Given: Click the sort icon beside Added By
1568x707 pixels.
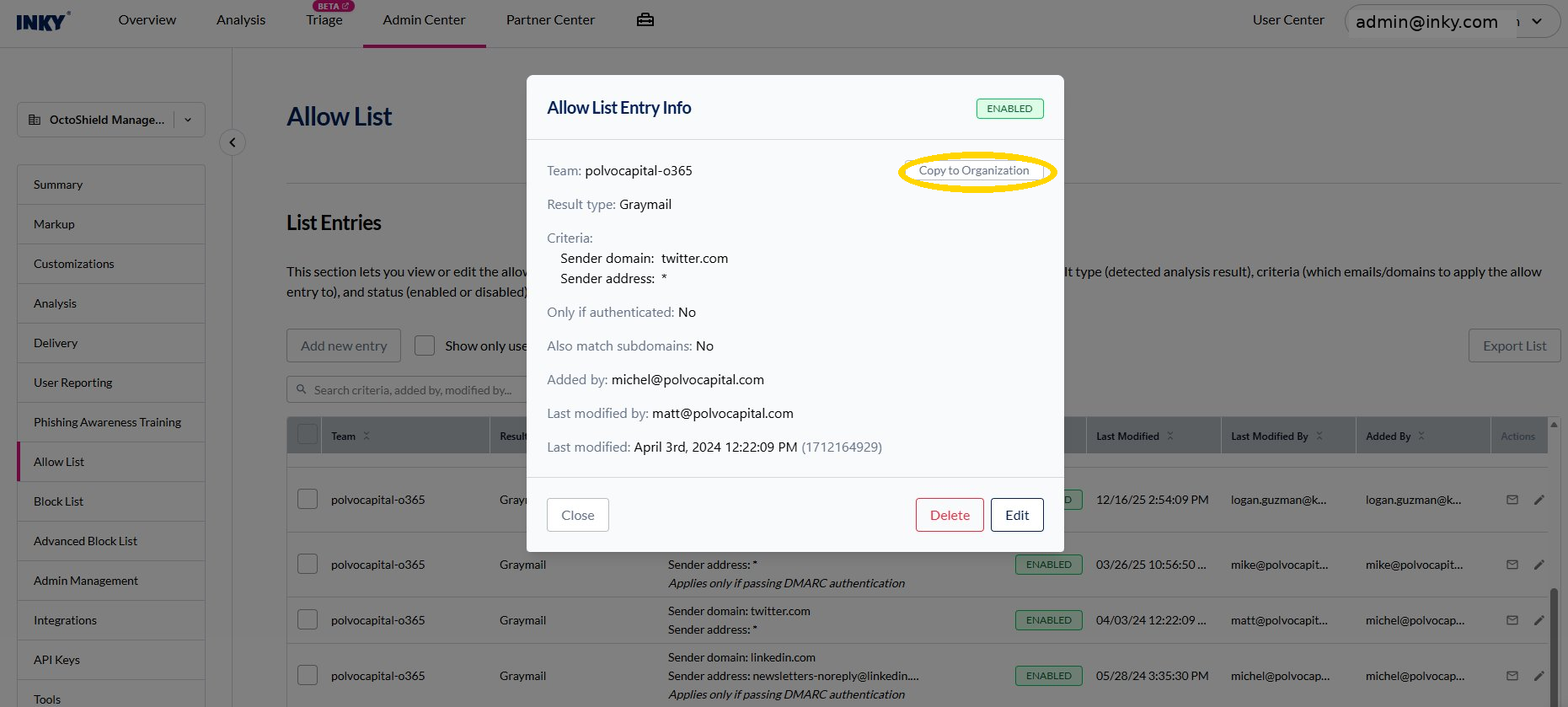Looking at the screenshot, I should 1421,437.
